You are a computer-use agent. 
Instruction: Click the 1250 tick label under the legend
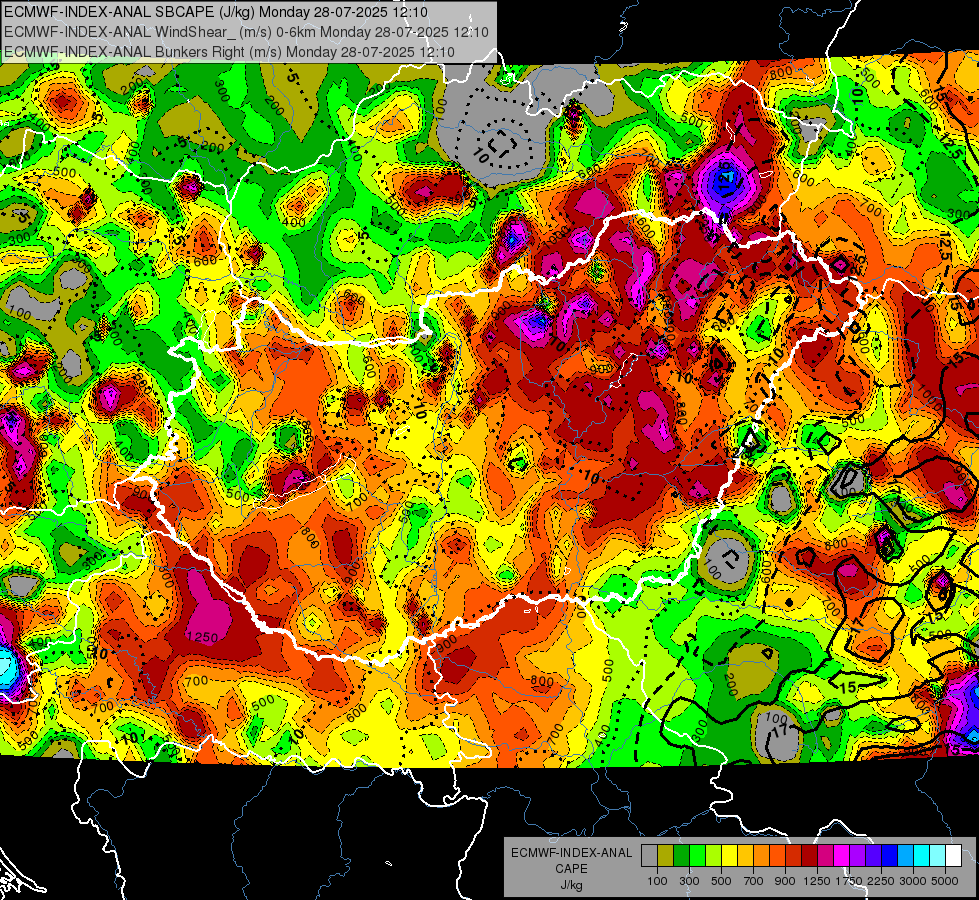pos(817,881)
